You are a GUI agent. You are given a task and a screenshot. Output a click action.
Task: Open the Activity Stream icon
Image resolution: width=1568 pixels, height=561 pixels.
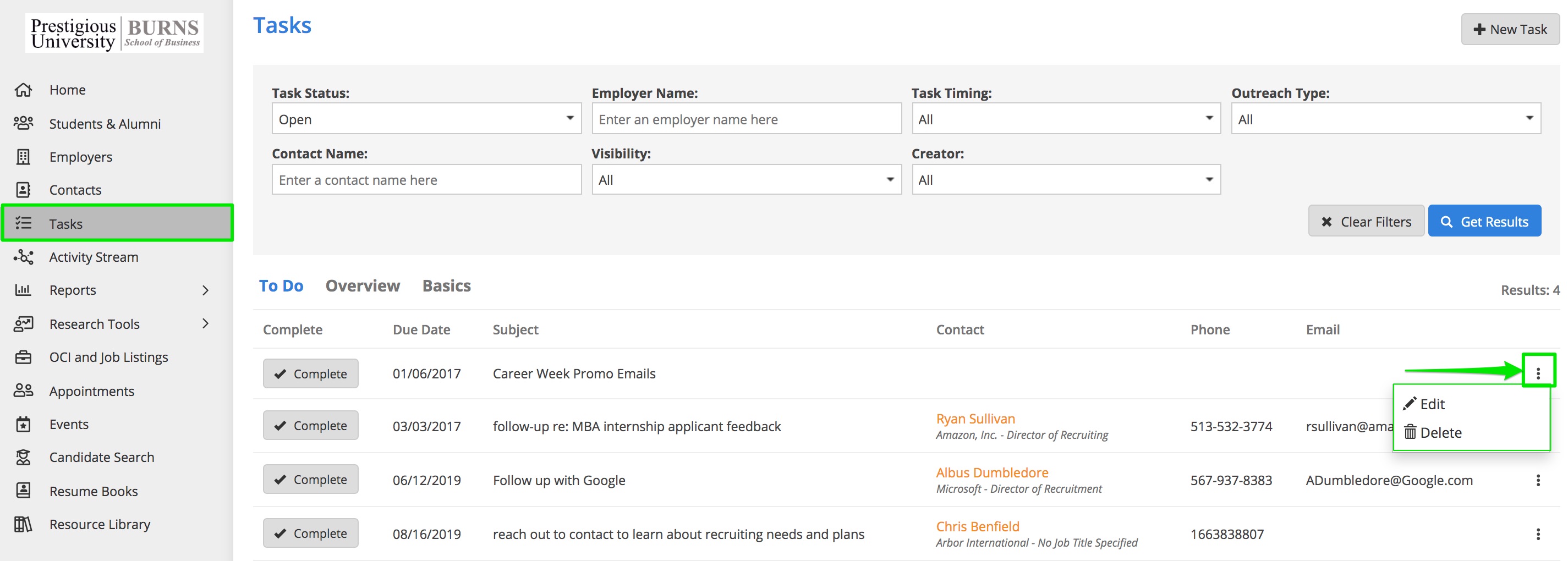point(23,257)
